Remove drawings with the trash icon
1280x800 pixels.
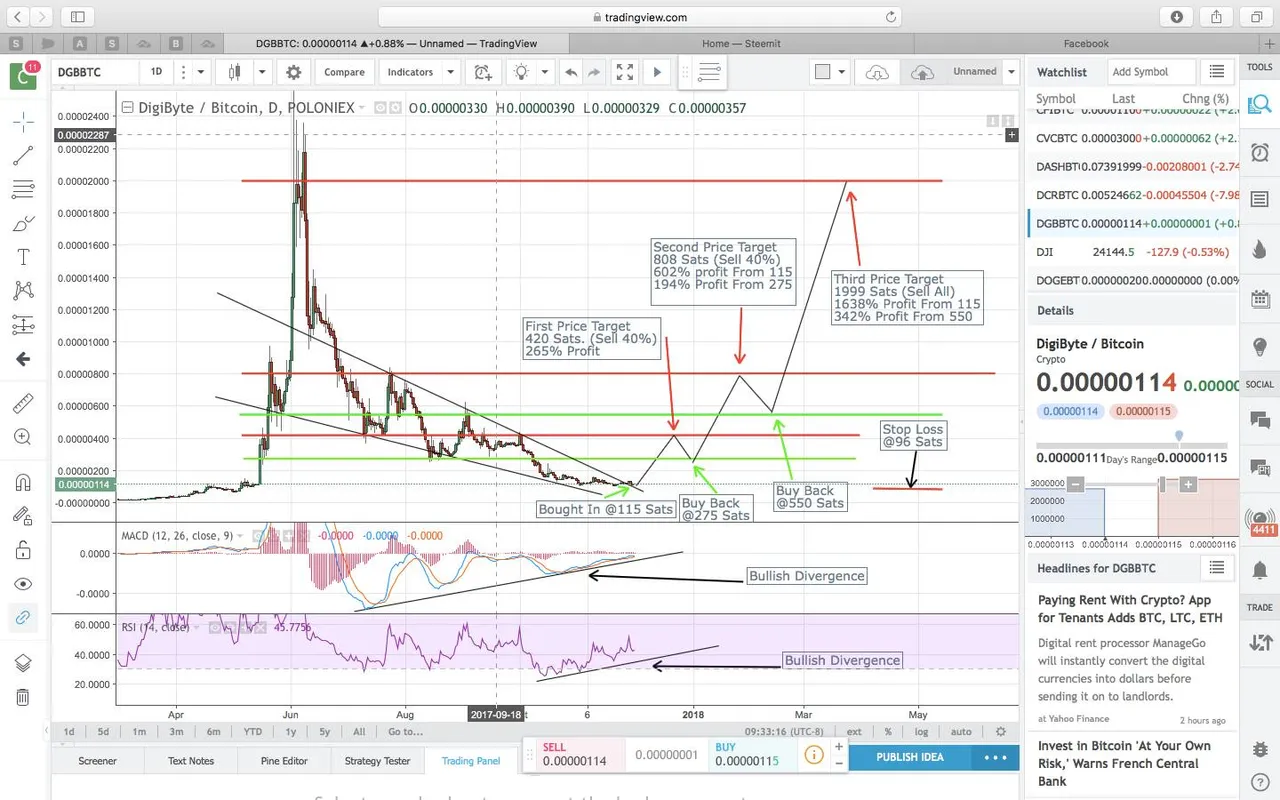pos(23,697)
